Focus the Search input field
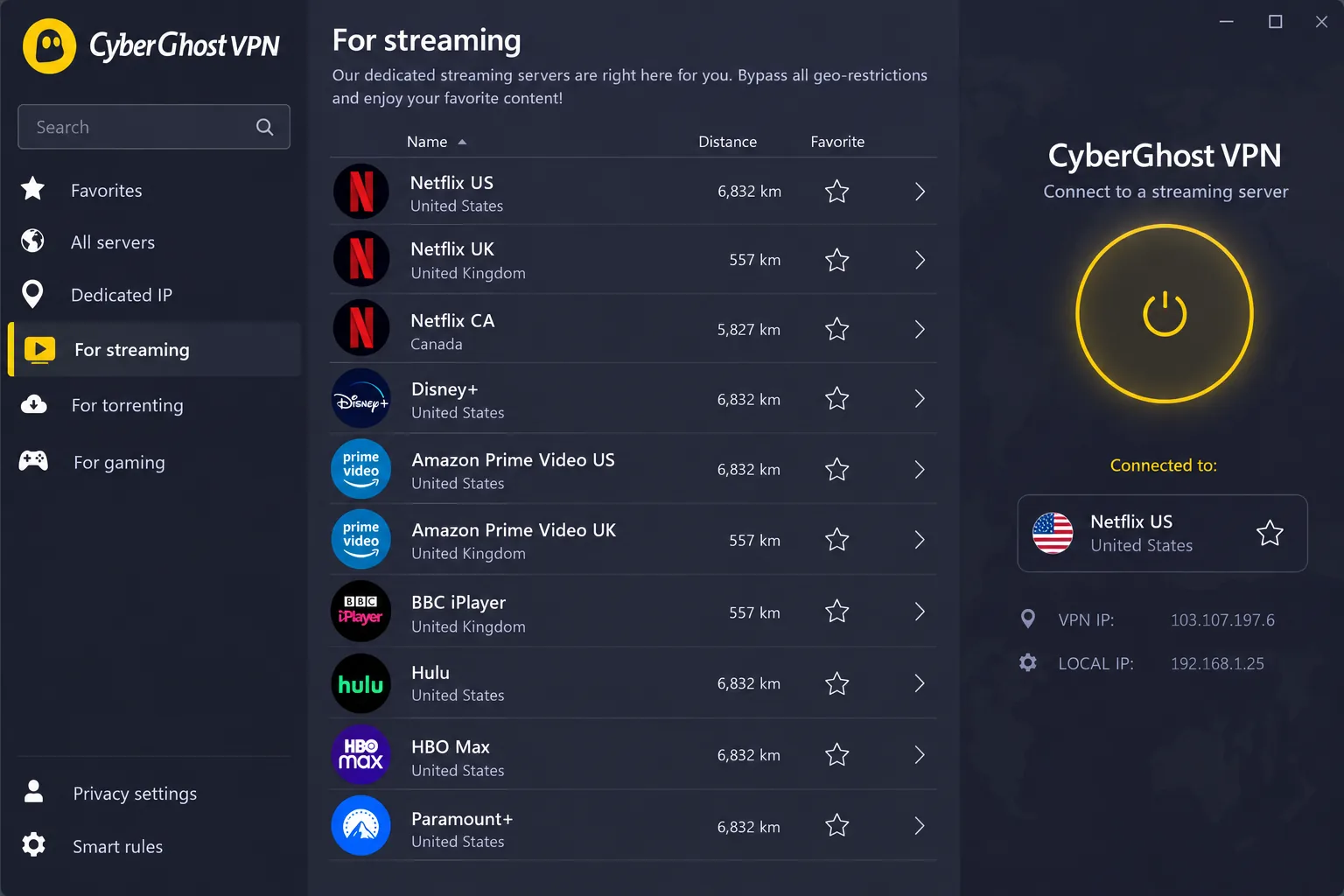Viewport: 1344px width, 896px height. coord(154,127)
